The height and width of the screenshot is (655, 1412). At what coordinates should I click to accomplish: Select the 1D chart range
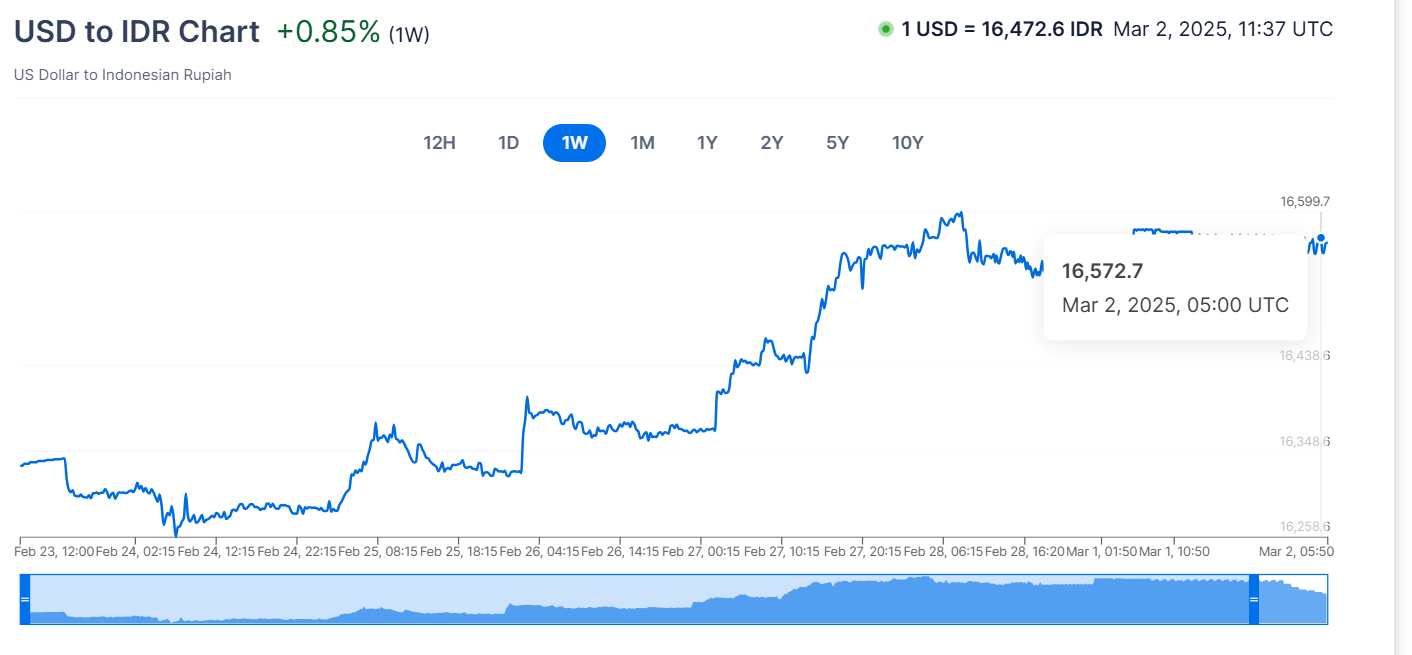509,143
